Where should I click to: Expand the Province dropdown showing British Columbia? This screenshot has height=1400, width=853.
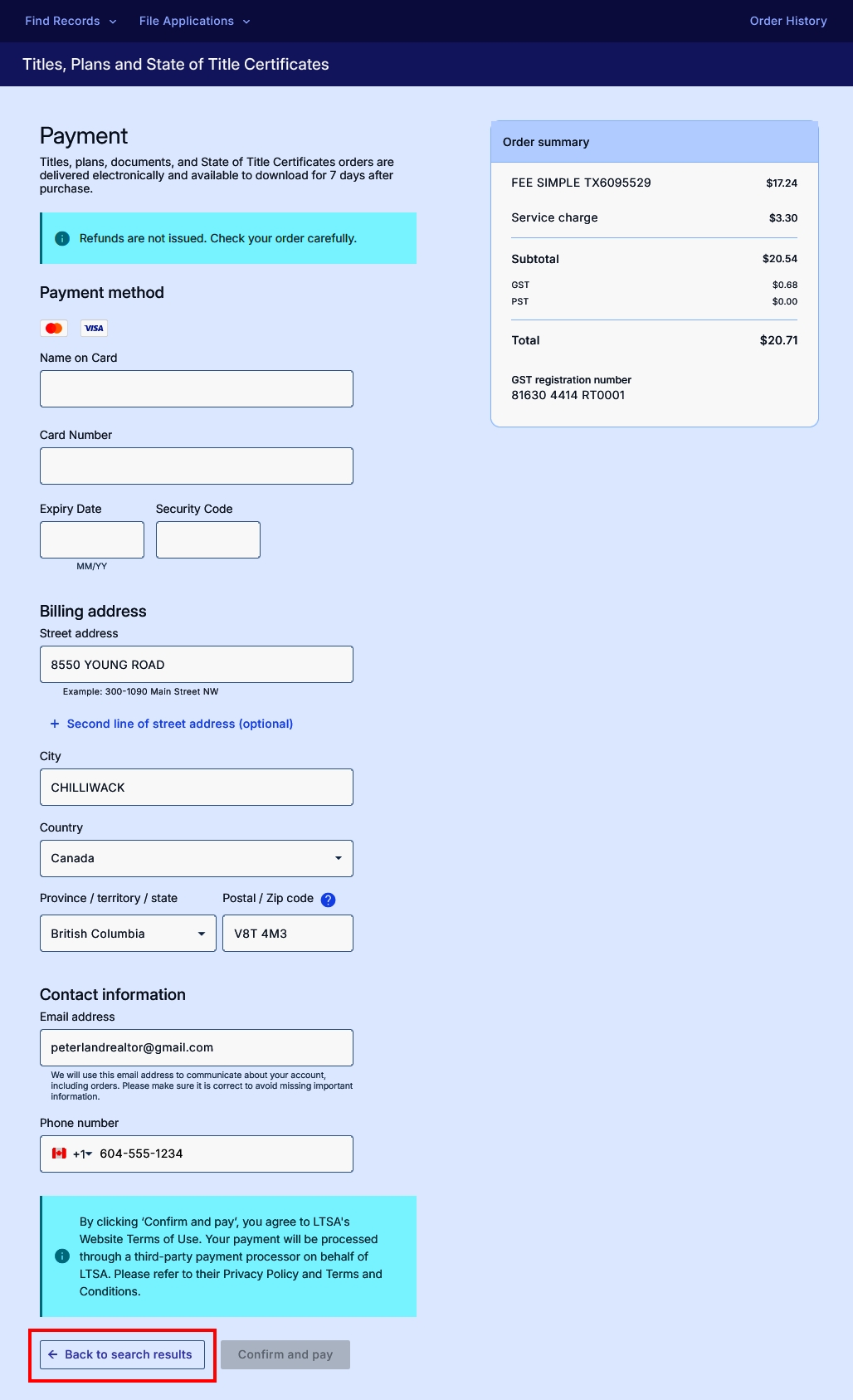128,934
